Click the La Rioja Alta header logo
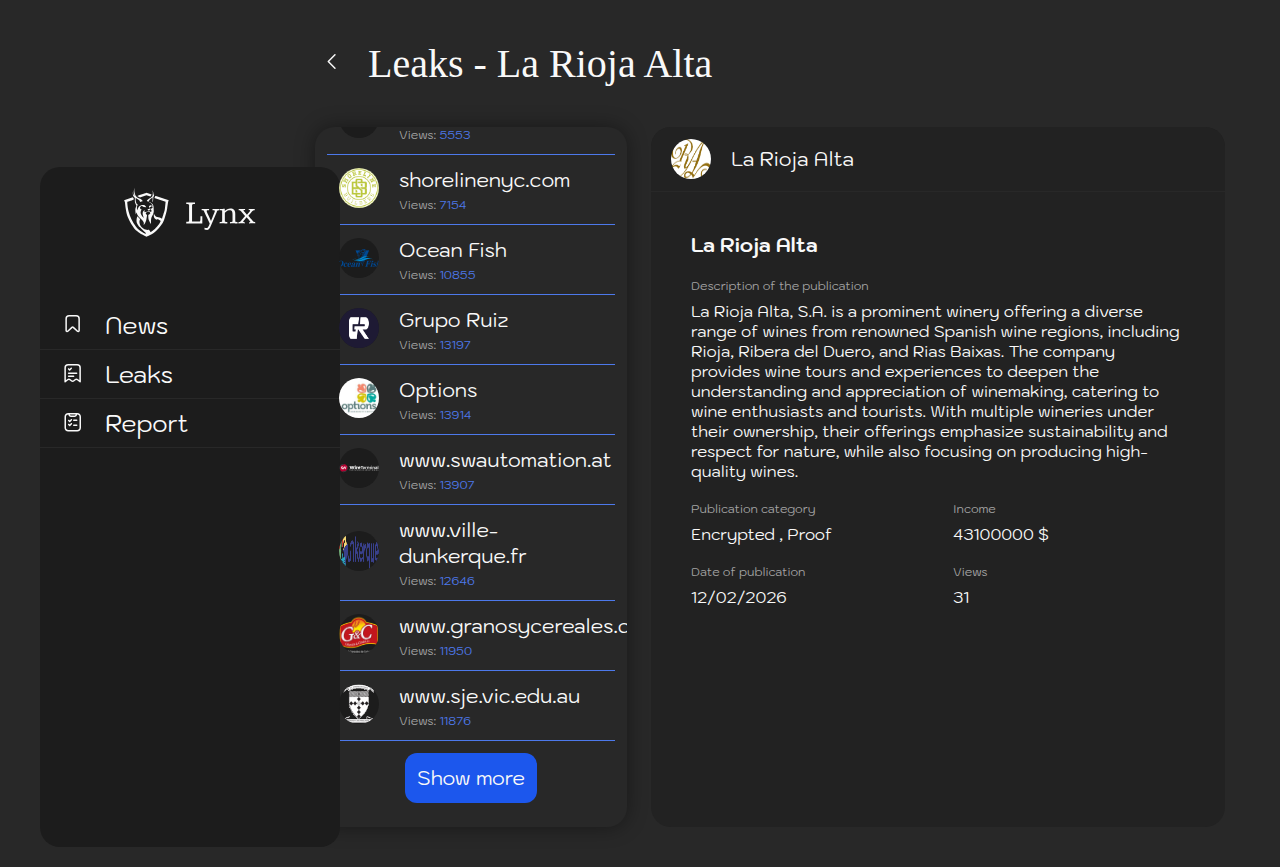The image size is (1280, 867). coord(691,159)
